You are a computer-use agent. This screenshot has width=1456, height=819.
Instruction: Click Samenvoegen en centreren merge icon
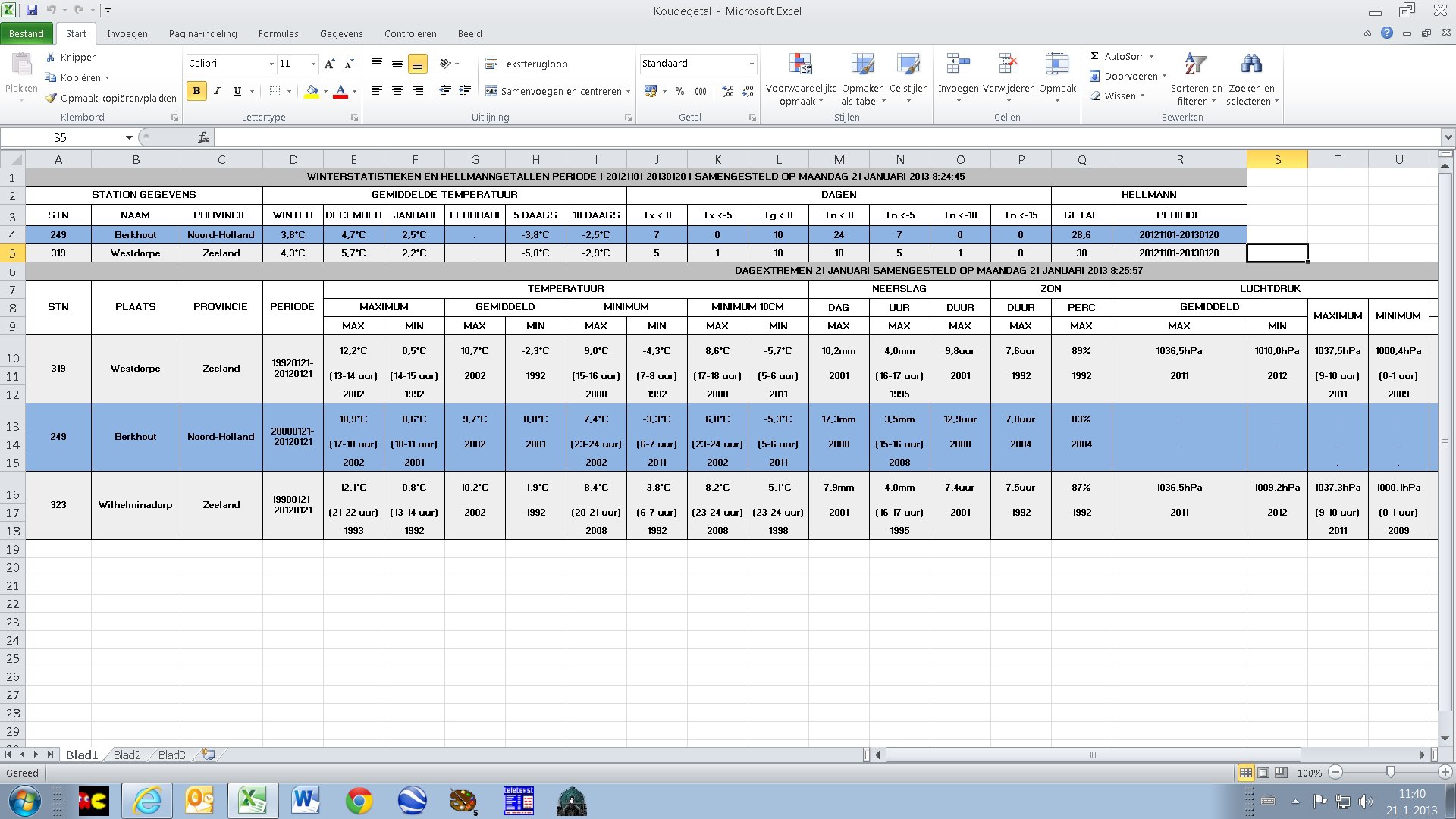[x=491, y=91]
